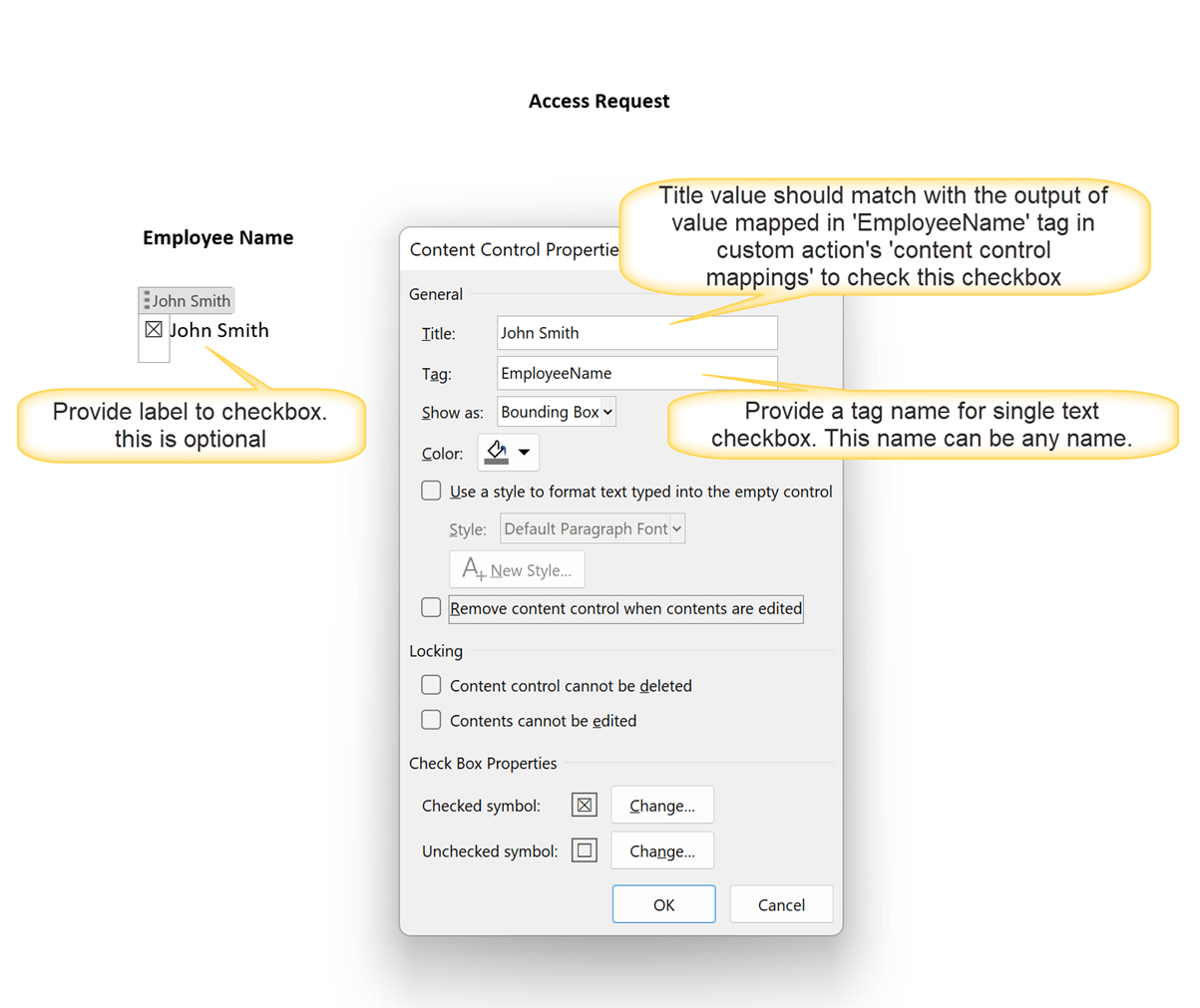Toggle the John Smith checkbox in the document
The width and height of the screenshot is (1200, 1008).
tap(154, 329)
